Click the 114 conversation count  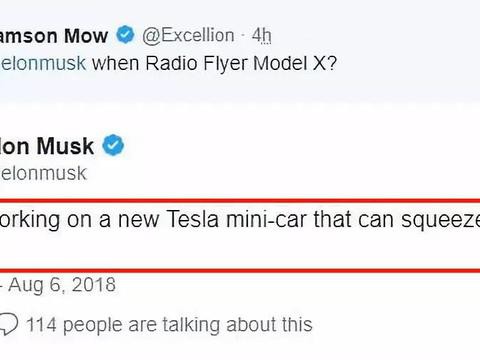click(41, 325)
